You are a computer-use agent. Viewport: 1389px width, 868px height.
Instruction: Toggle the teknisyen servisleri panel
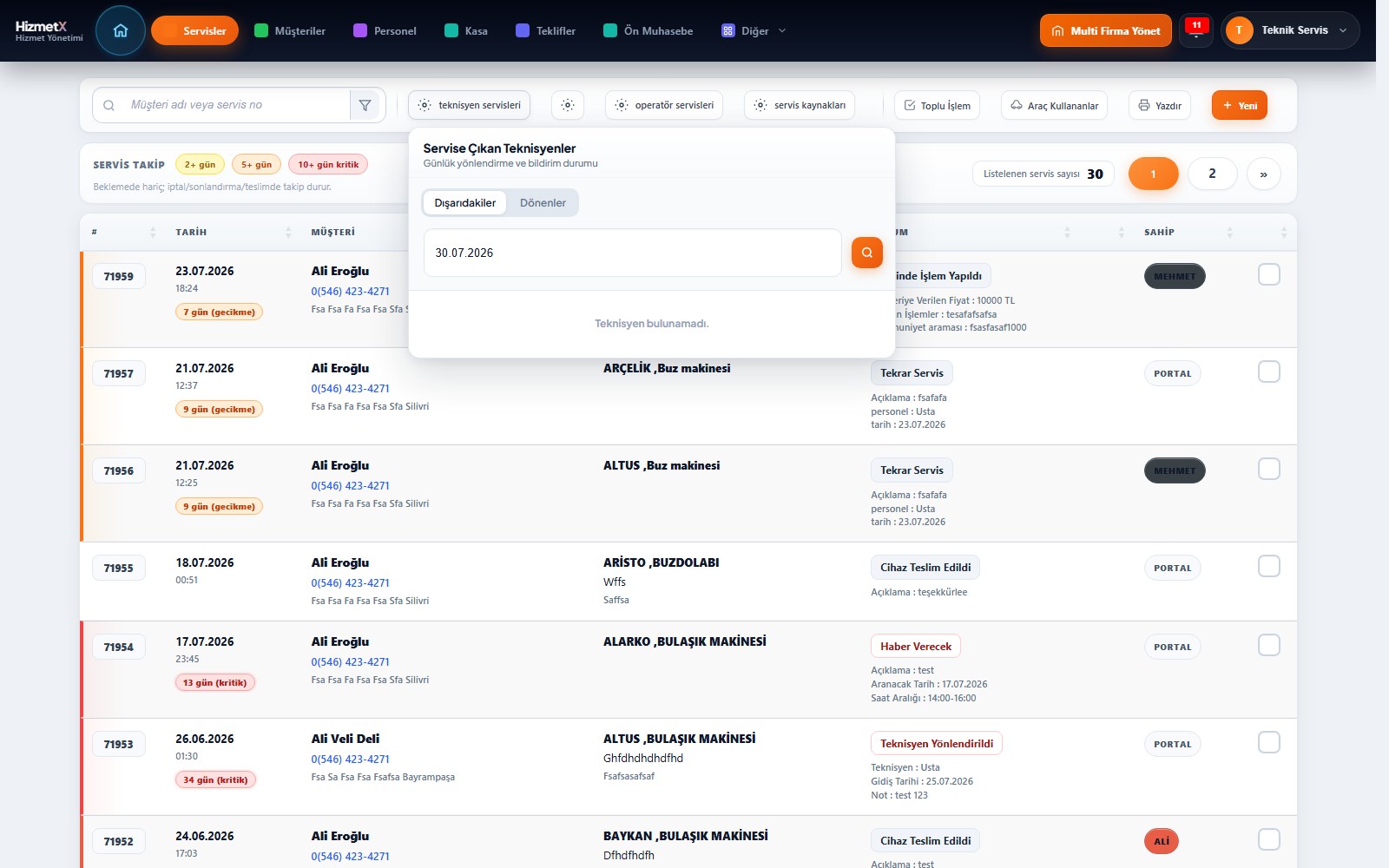pos(470,105)
